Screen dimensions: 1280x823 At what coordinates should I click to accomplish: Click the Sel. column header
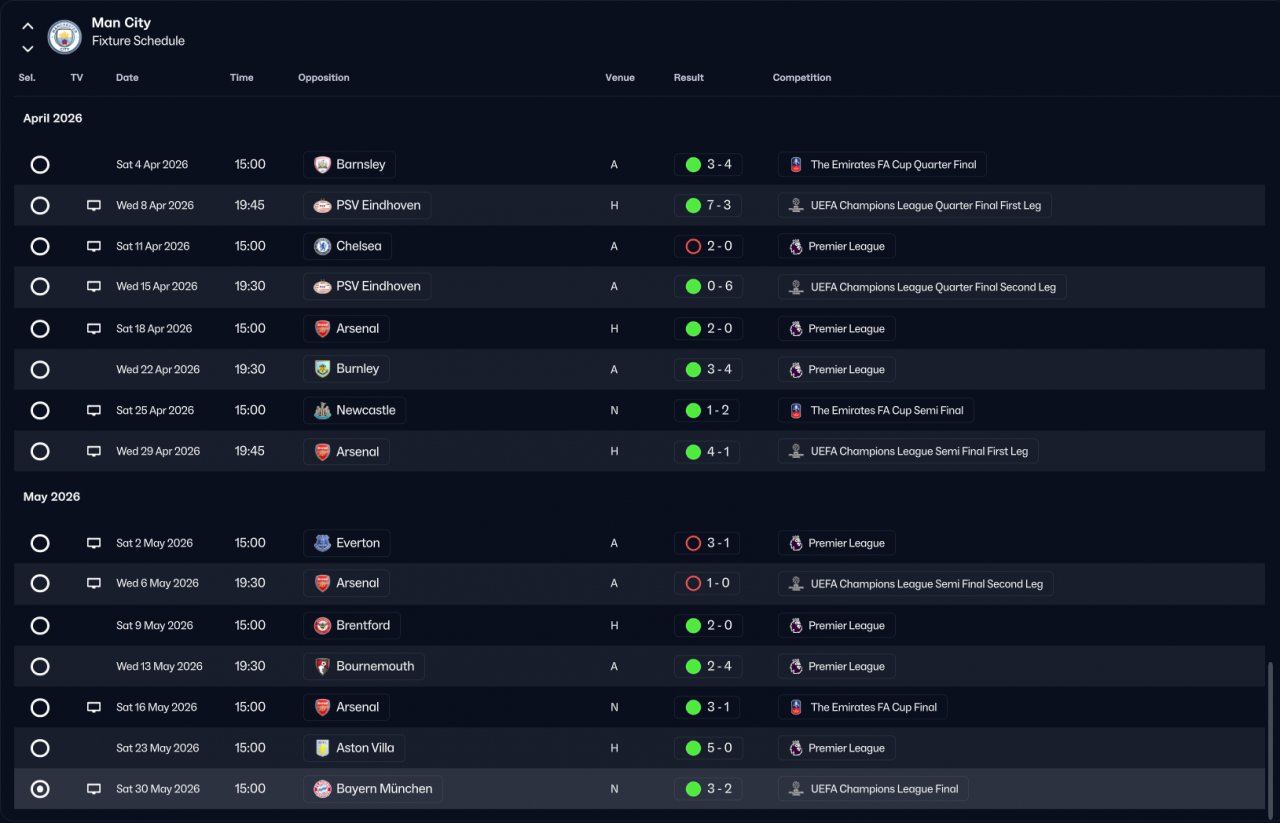click(27, 78)
